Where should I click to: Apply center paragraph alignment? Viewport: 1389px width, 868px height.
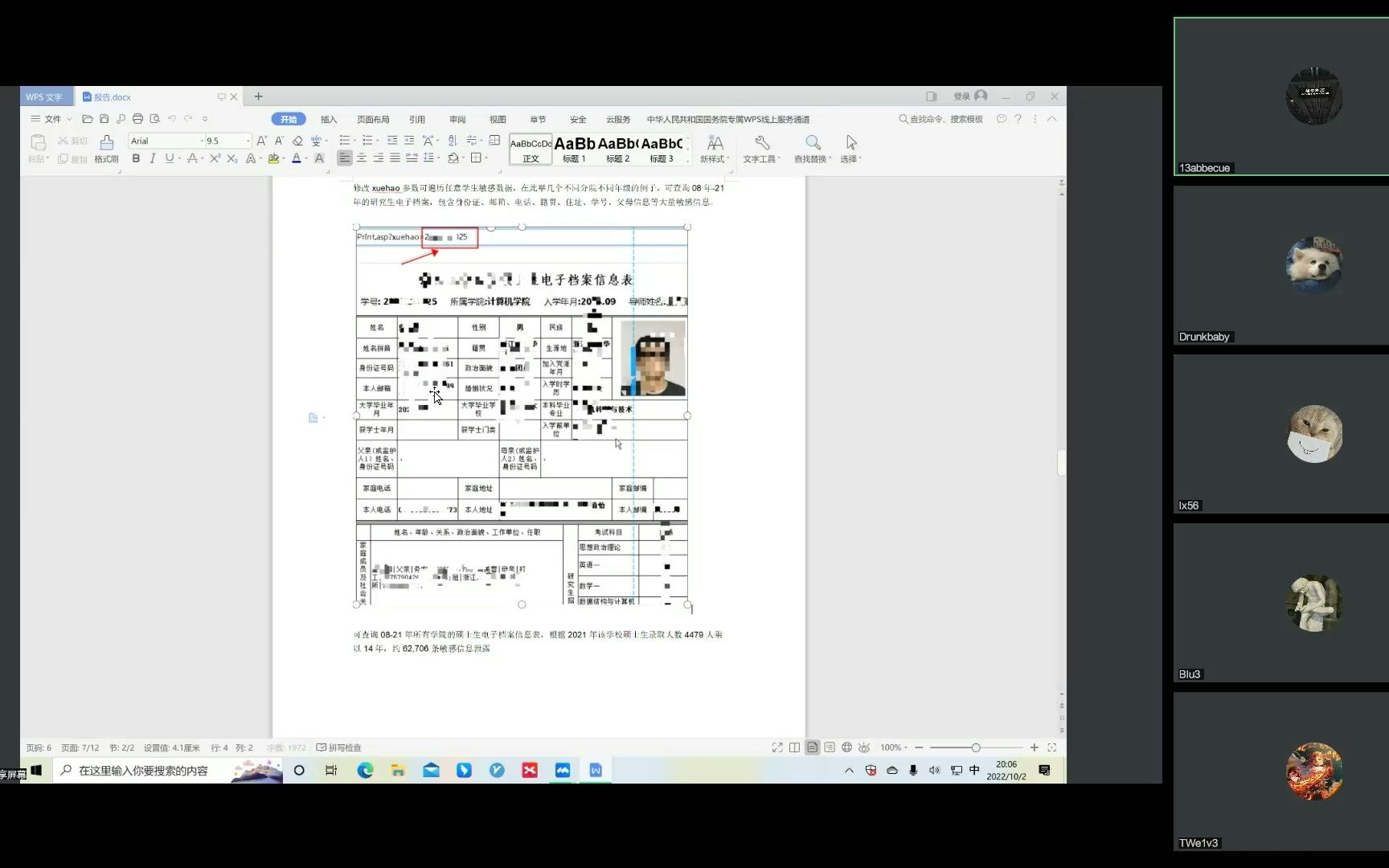pos(361,158)
